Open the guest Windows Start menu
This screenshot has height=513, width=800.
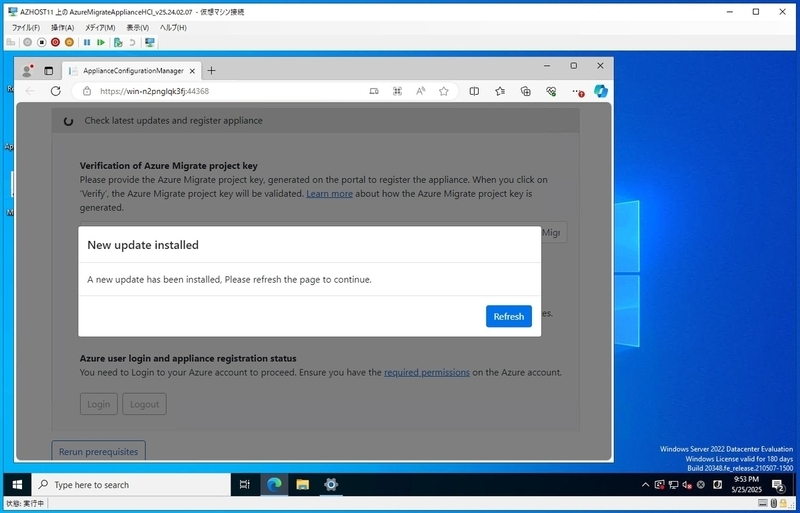17,484
